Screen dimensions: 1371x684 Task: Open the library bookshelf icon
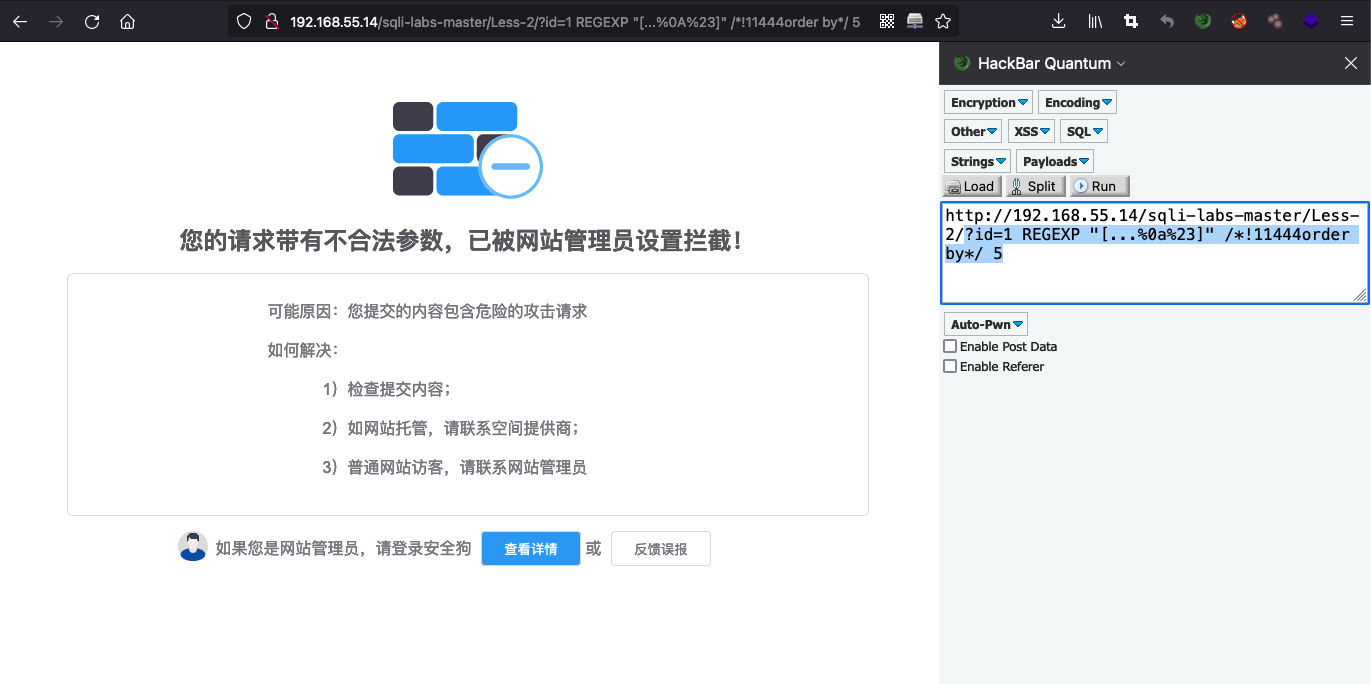tap(1095, 21)
